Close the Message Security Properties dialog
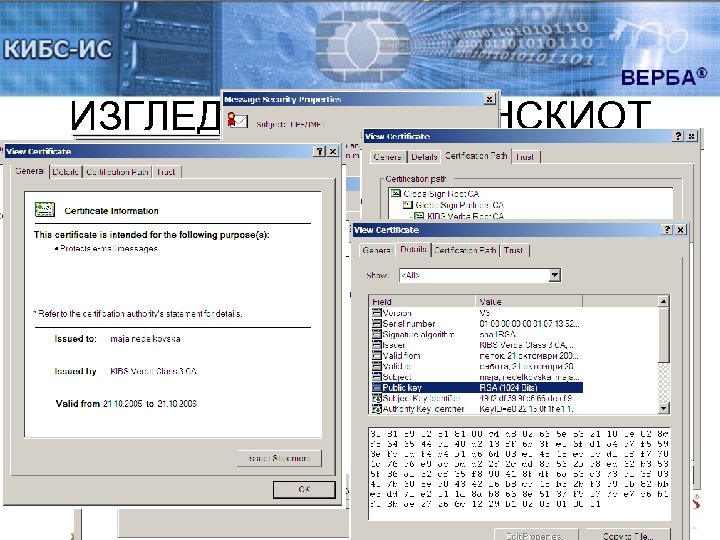 [x=490, y=99]
